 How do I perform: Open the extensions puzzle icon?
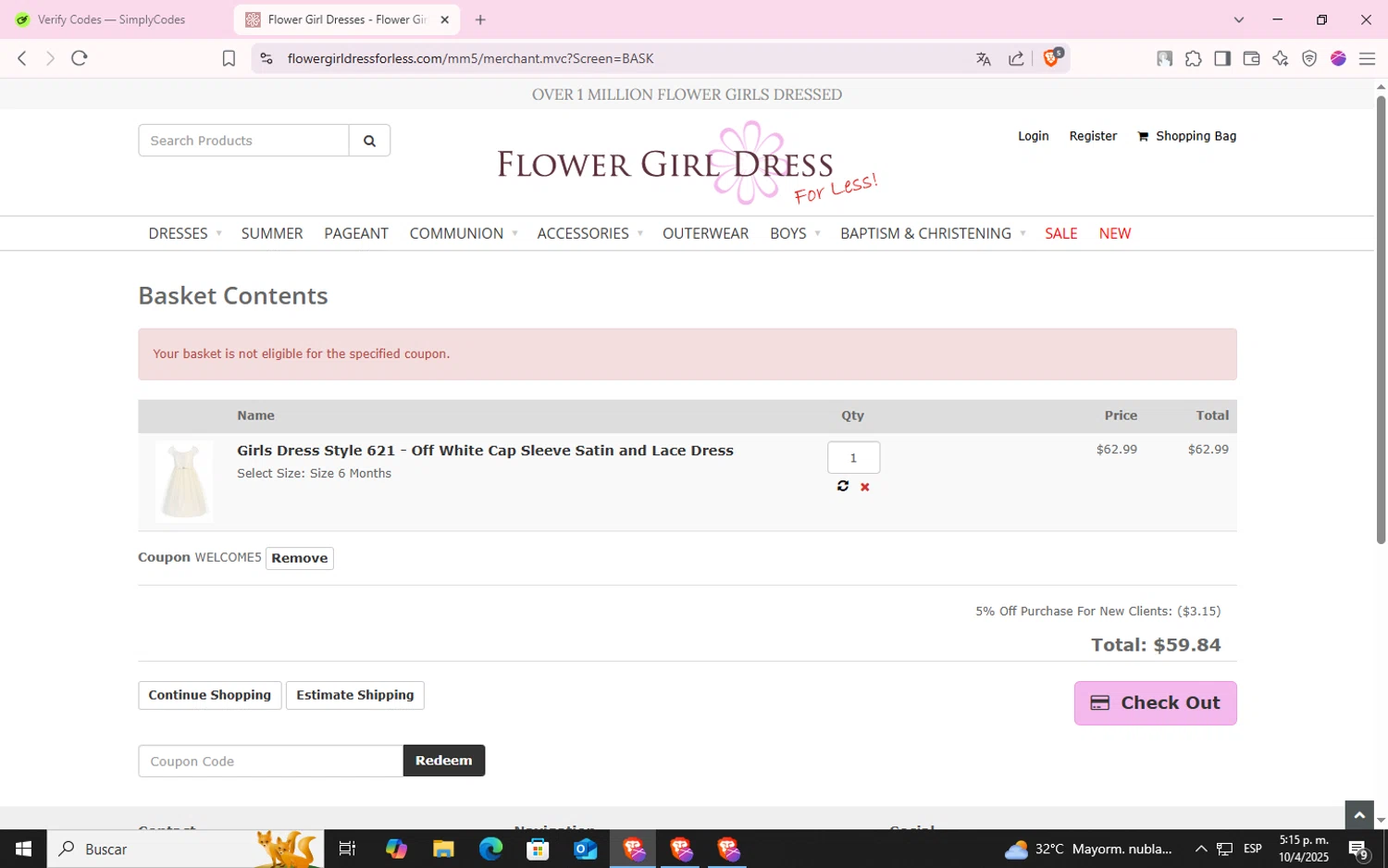1194,58
